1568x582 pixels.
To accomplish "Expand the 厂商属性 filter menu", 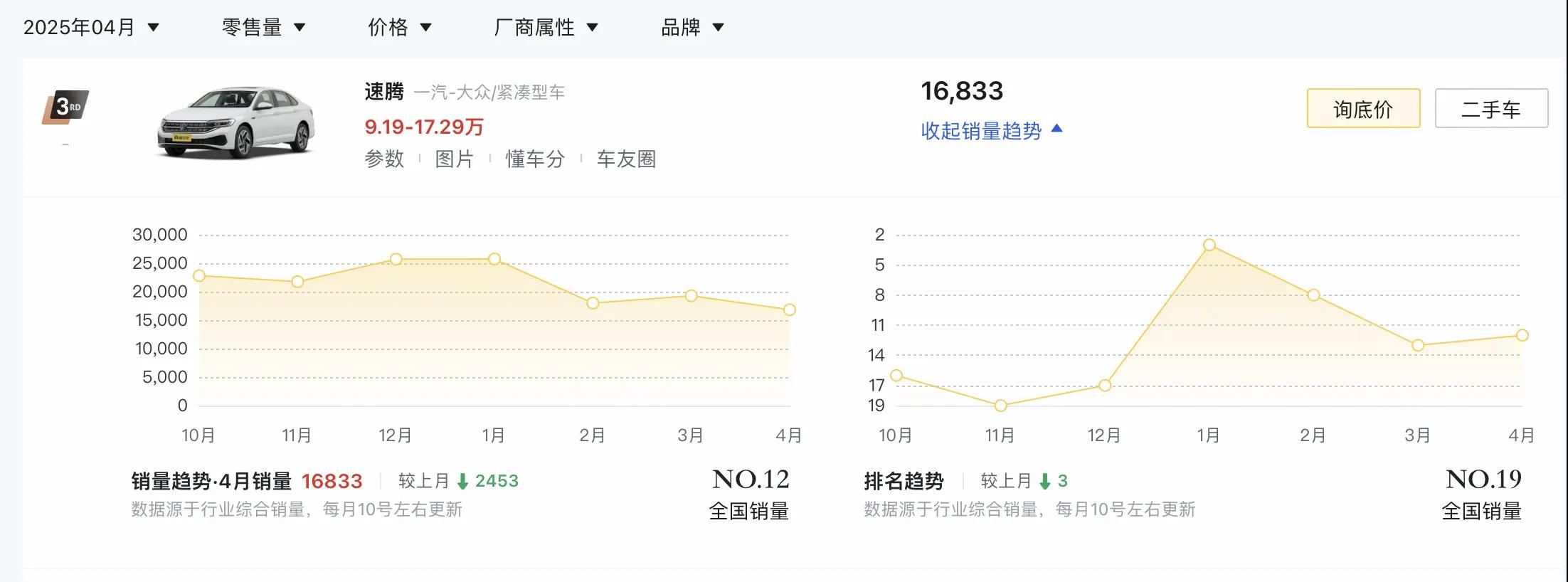I will pos(546,28).
